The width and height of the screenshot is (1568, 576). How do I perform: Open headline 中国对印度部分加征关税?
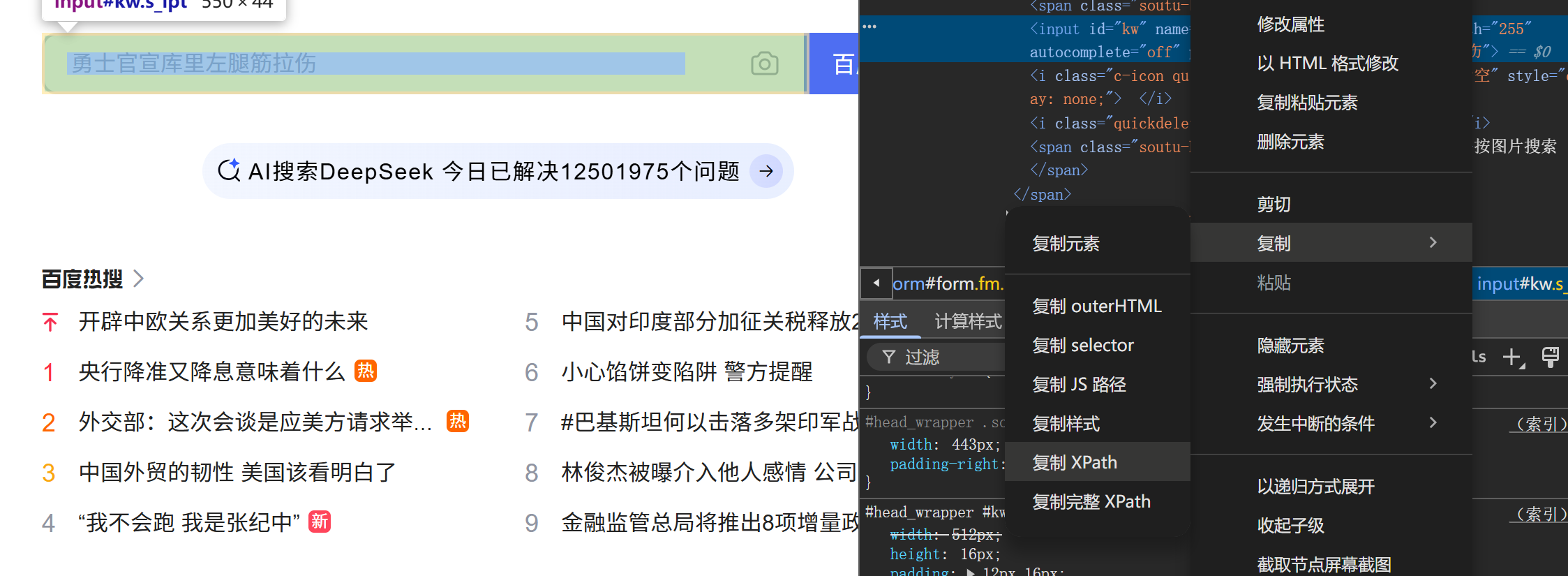pyautogui.click(x=710, y=321)
